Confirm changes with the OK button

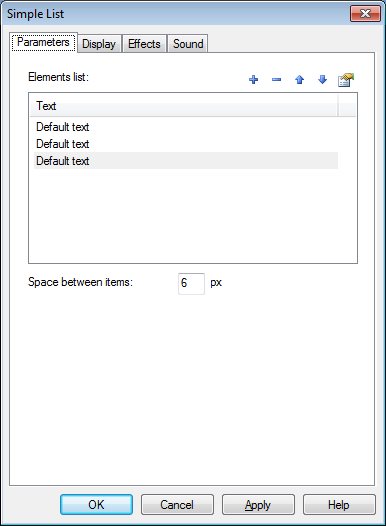(x=96, y=505)
